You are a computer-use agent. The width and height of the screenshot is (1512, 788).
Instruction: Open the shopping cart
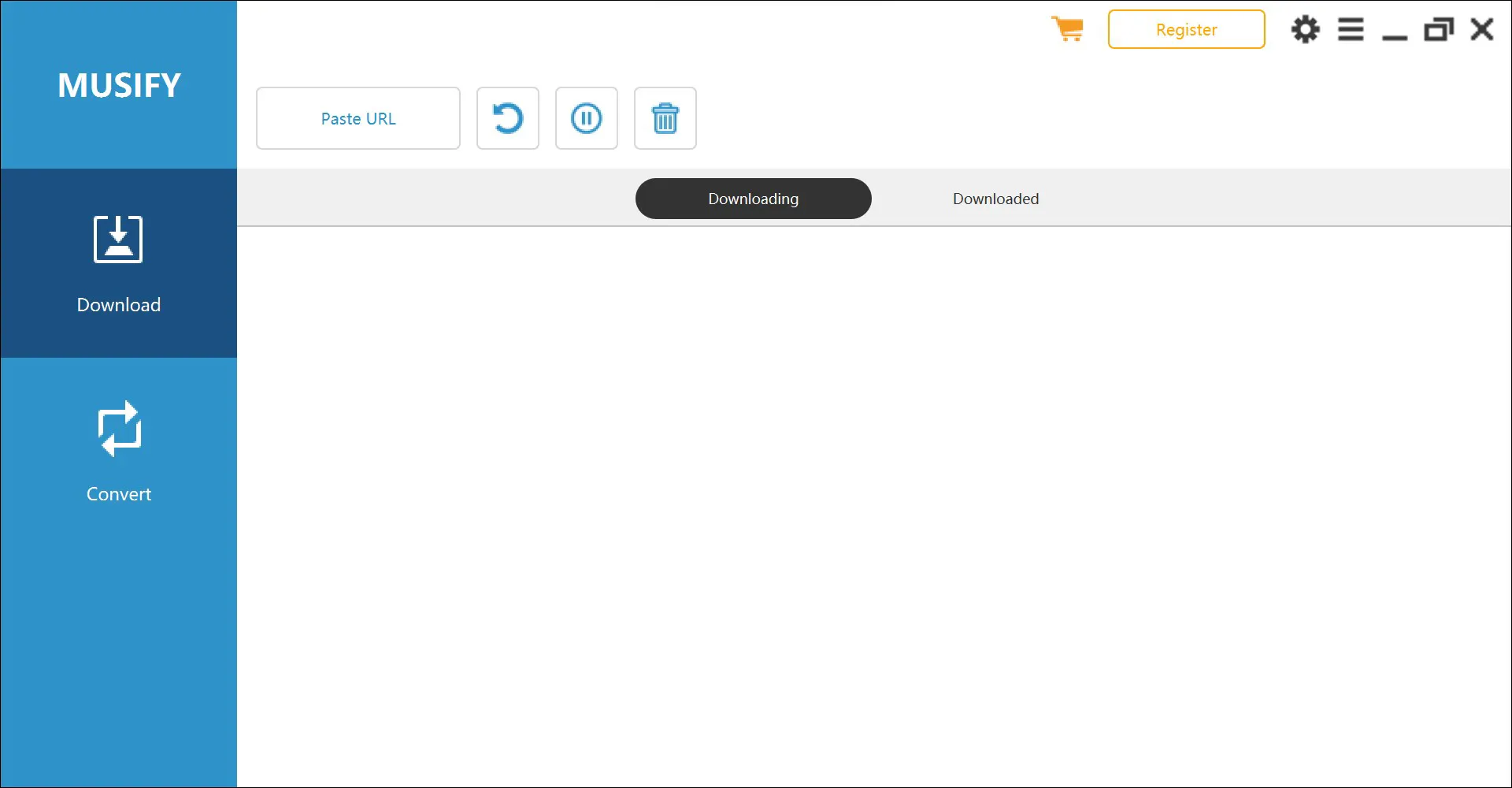click(x=1068, y=29)
